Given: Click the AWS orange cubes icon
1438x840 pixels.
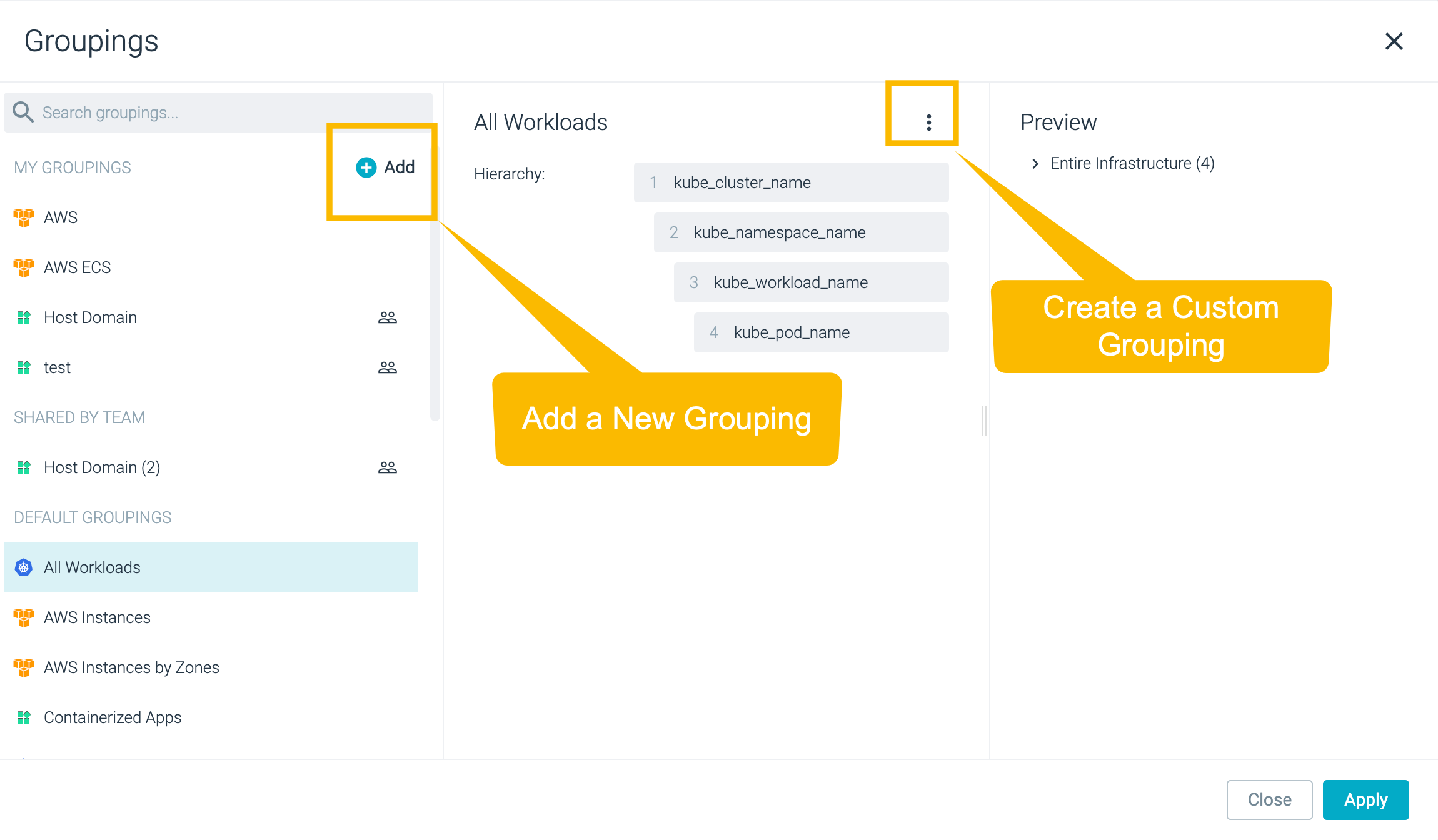Looking at the screenshot, I should point(24,217).
